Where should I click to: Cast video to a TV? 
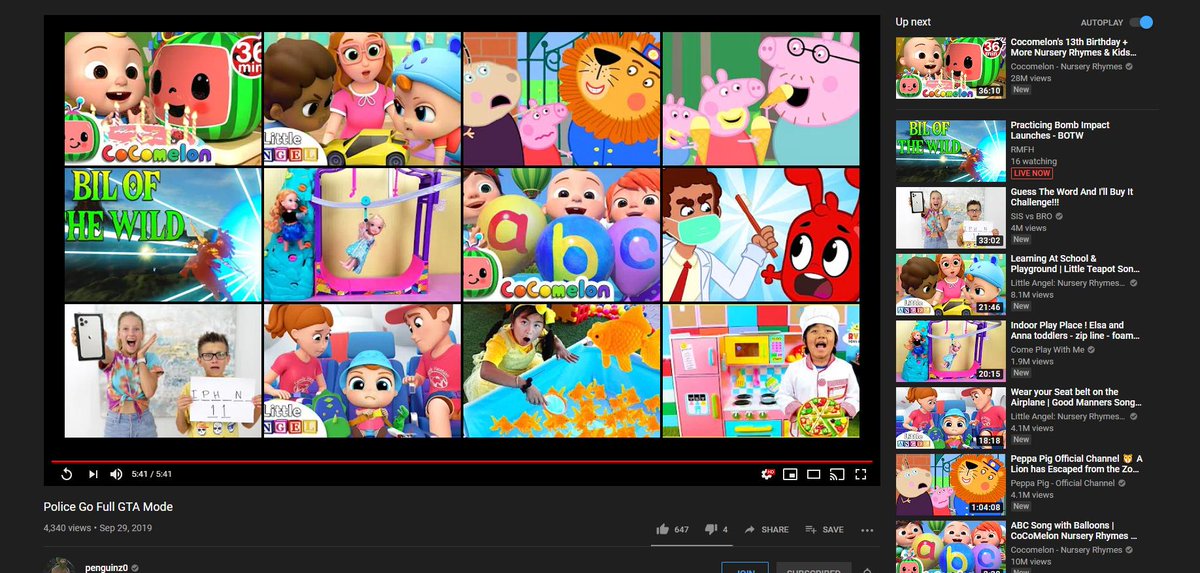837,474
